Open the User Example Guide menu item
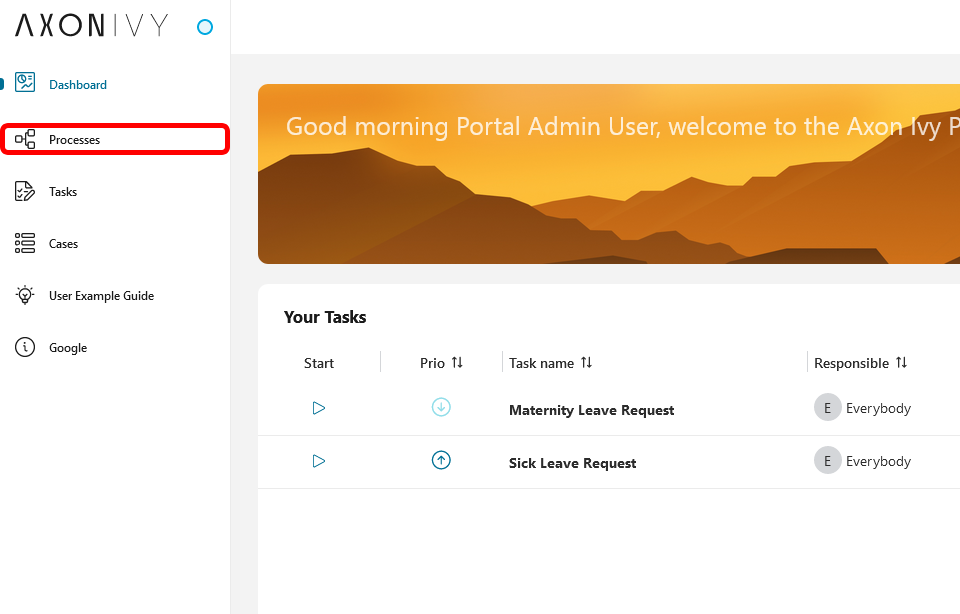This screenshot has height=614, width=960. pyautogui.click(x=102, y=296)
